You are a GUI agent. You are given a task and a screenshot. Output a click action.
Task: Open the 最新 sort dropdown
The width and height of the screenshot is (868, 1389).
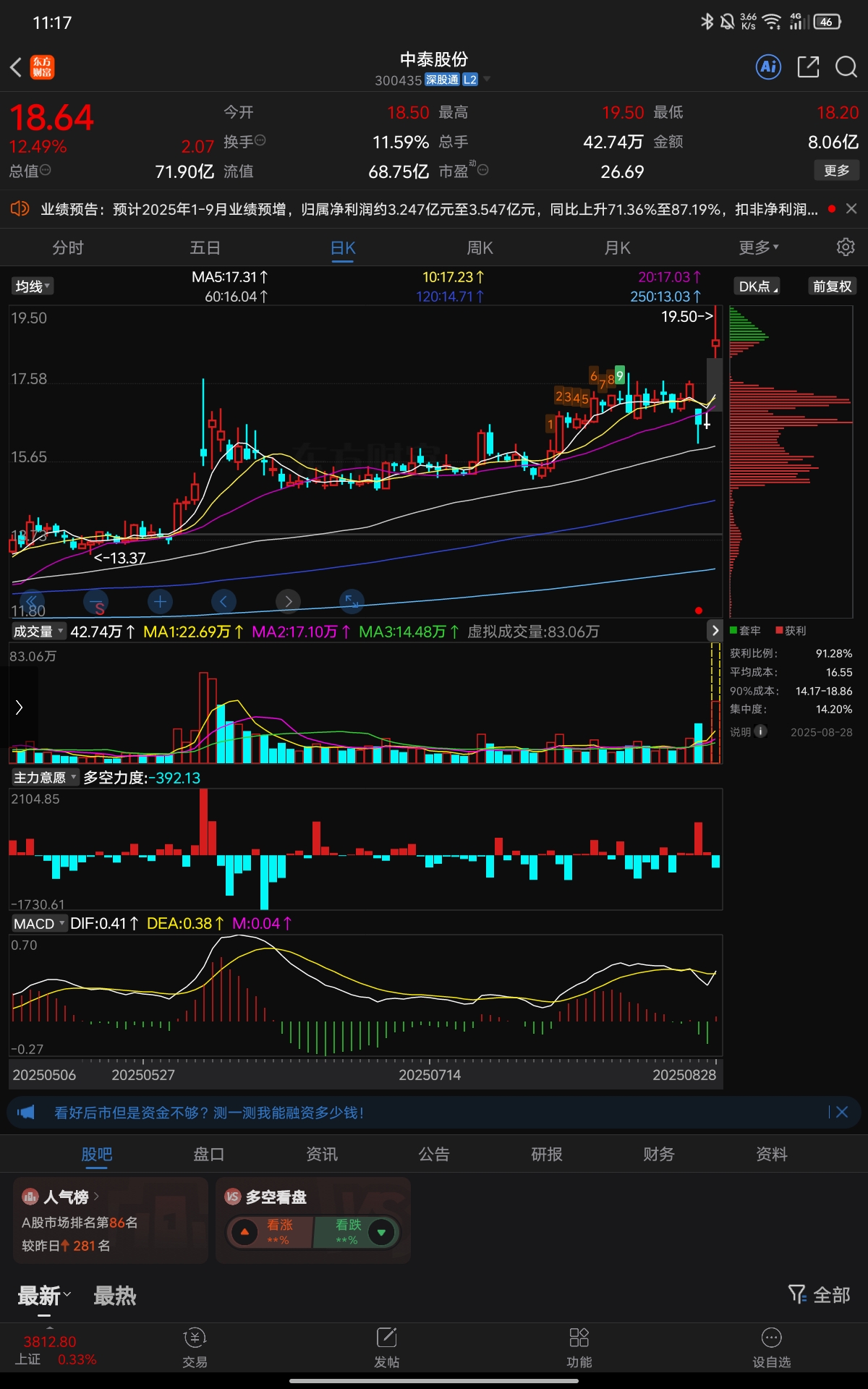point(44,1296)
